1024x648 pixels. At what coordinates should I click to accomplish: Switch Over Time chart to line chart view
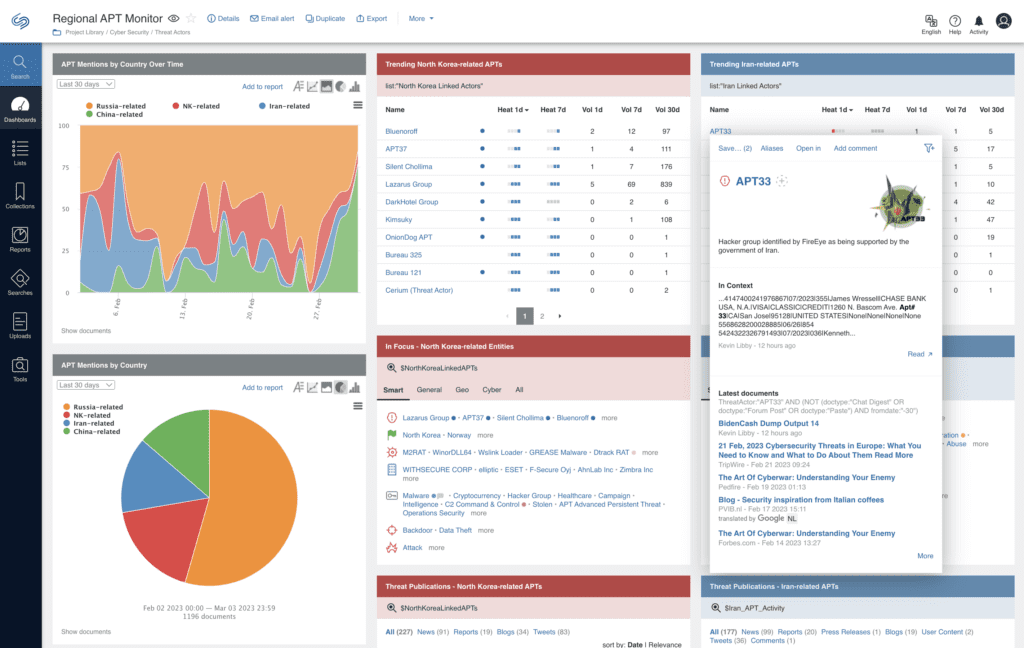(x=313, y=86)
